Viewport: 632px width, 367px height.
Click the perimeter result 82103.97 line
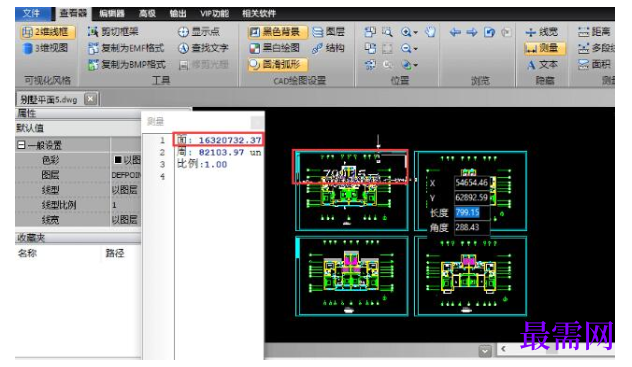219,152
